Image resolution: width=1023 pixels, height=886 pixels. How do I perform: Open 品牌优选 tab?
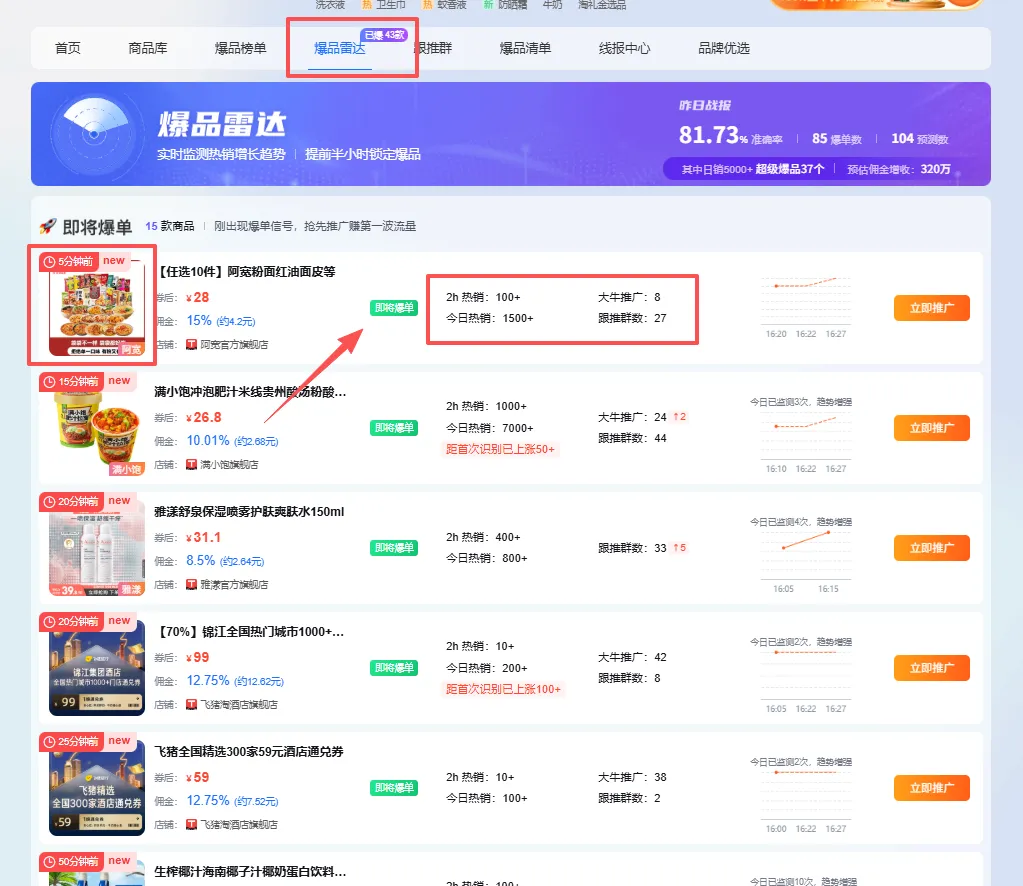pyautogui.click(x=724, y=48)
